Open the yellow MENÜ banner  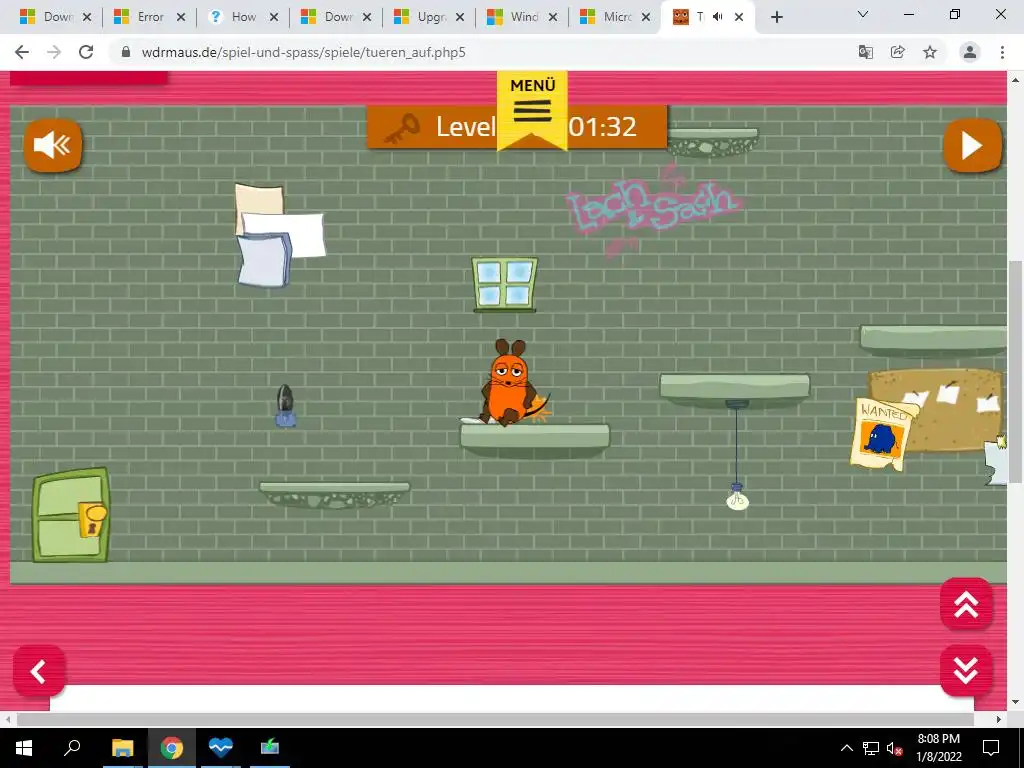coord(532,110)
